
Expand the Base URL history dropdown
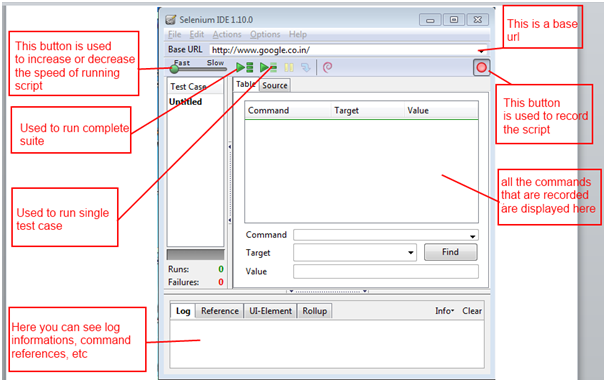481,51
